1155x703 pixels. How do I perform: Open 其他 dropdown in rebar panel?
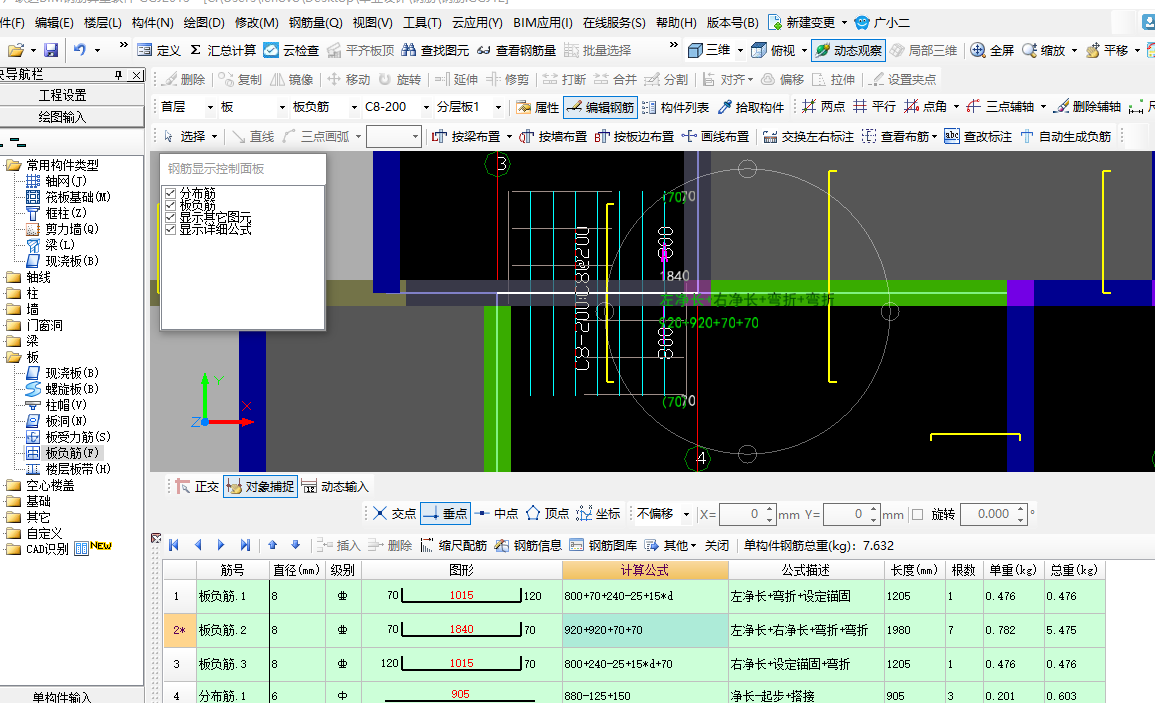pyautogui.click(x=670, y=545)
